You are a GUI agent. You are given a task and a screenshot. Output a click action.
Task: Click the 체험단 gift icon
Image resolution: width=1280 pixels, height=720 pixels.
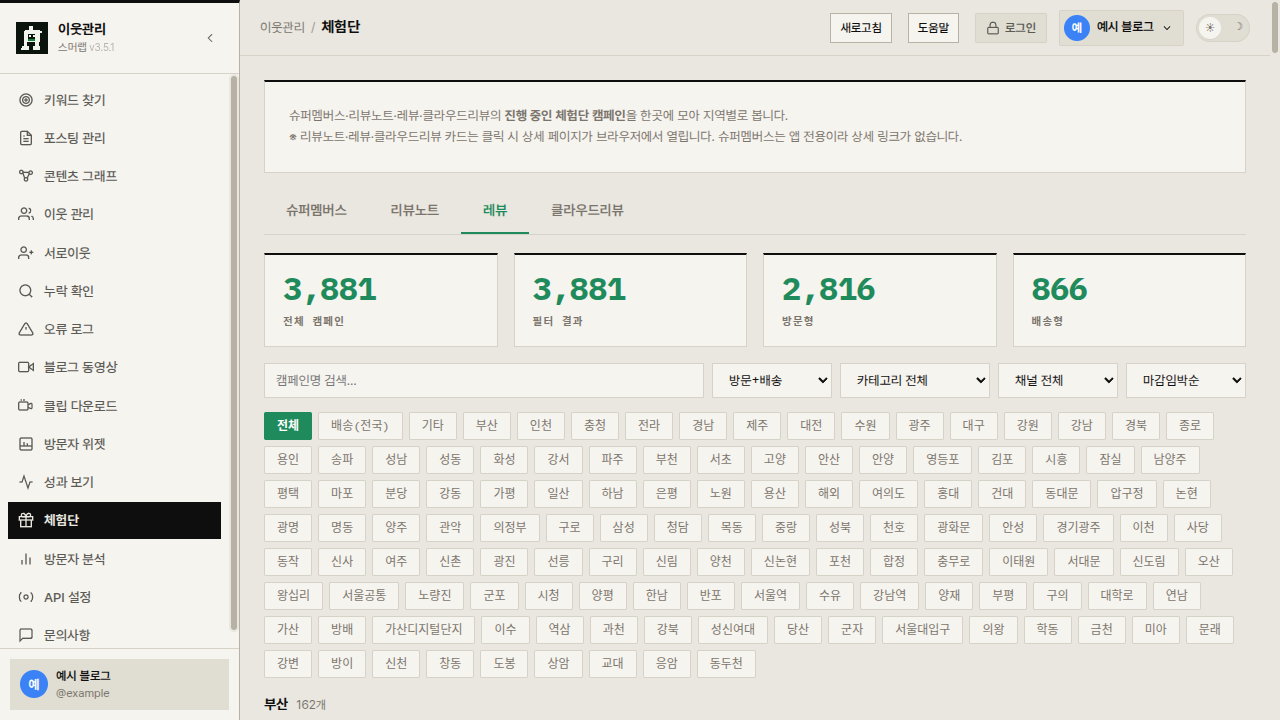(x=26, y=520)
